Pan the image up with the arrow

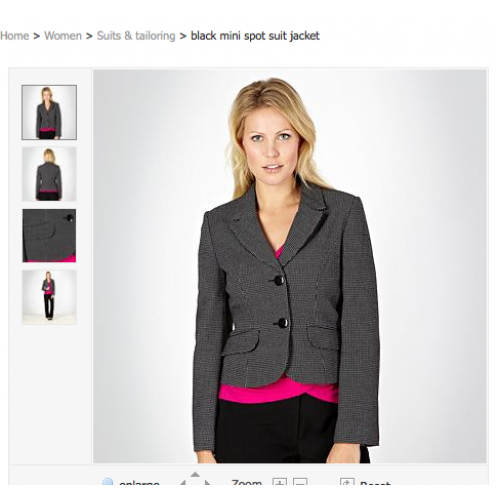tap(195, 474)
